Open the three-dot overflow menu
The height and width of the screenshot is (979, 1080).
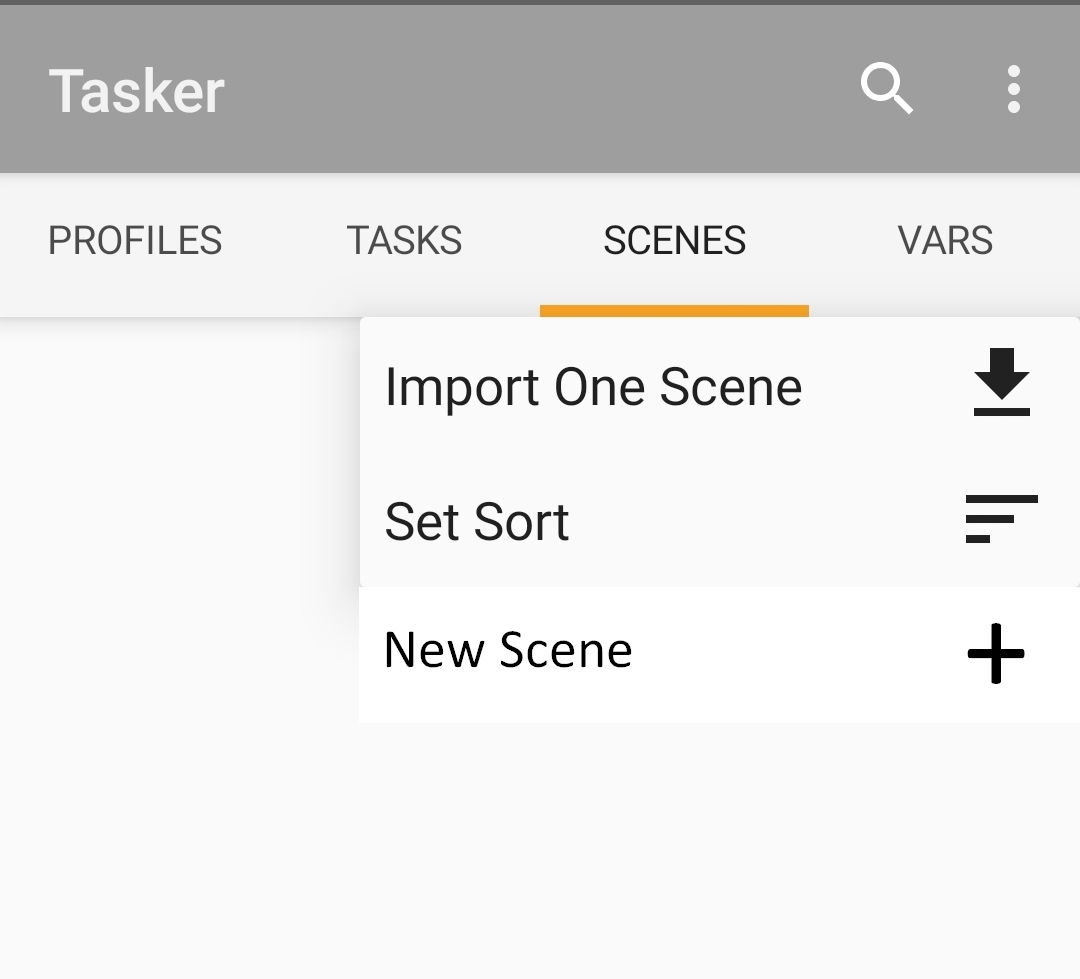pos(1013,89)
